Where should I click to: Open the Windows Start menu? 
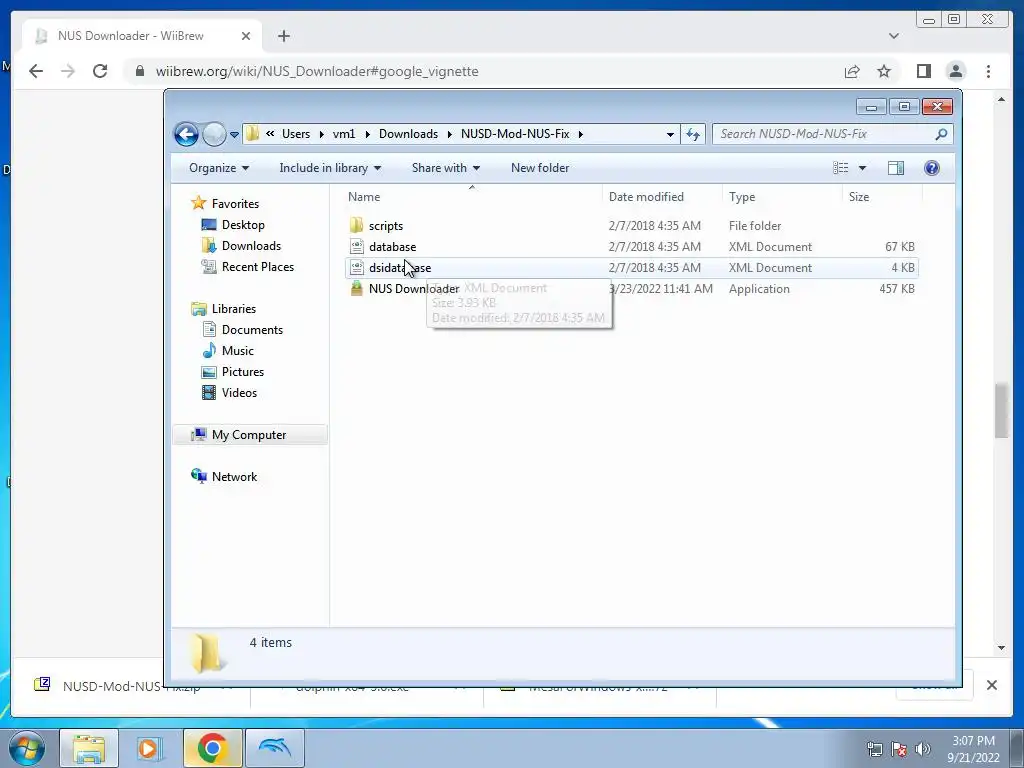26,748
